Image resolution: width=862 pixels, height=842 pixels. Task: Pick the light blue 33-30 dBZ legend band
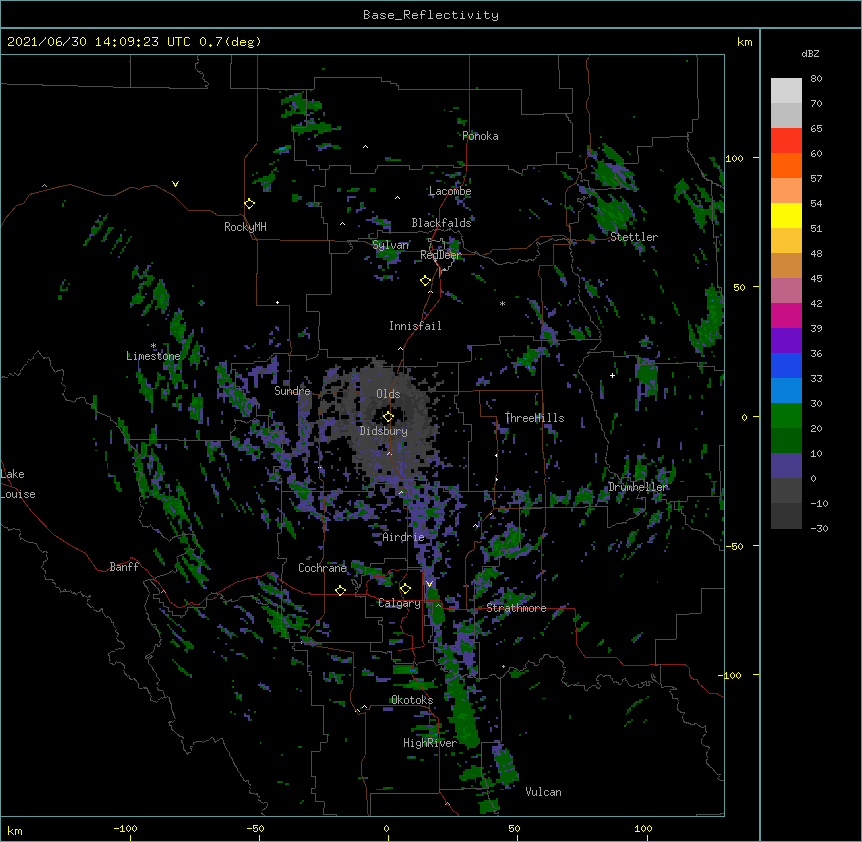tap(786, 391)
